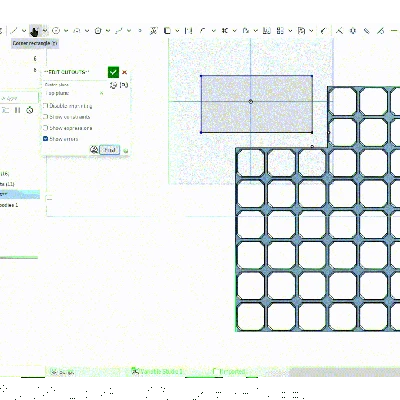Select the Trim tool
The height and width of the screenshot is (400, 400).
click(x=224, y=31)
